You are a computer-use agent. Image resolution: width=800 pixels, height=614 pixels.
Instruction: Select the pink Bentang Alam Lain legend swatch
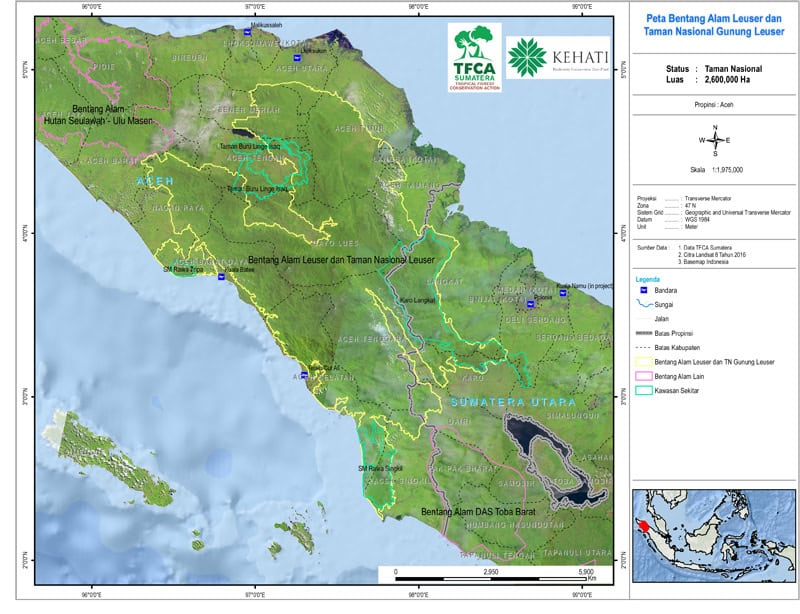648,375
